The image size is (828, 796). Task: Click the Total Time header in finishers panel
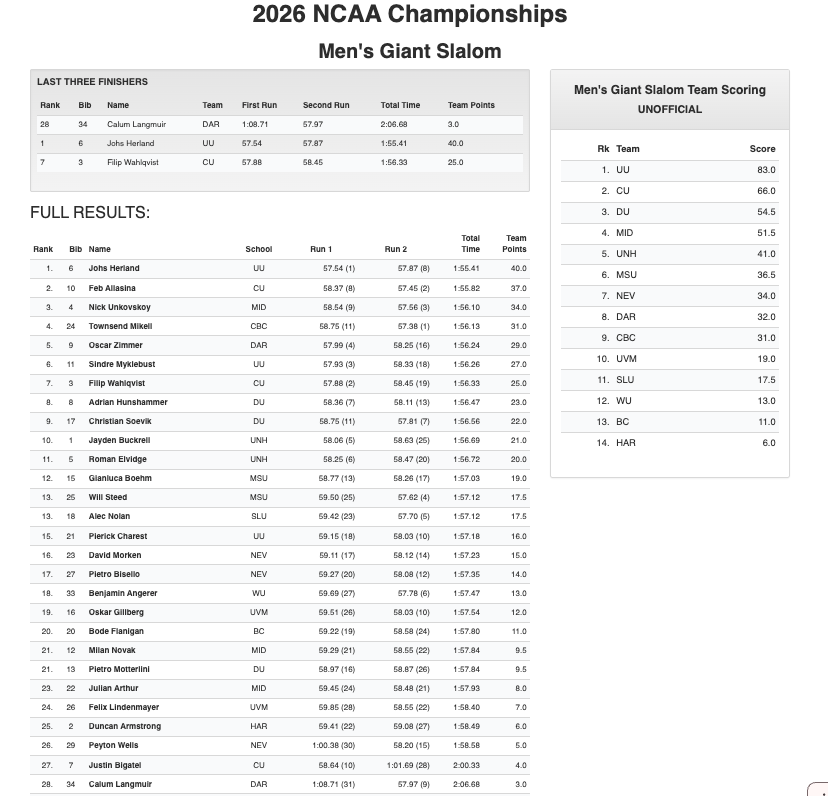pyautogui.click(x=400, y=105)
